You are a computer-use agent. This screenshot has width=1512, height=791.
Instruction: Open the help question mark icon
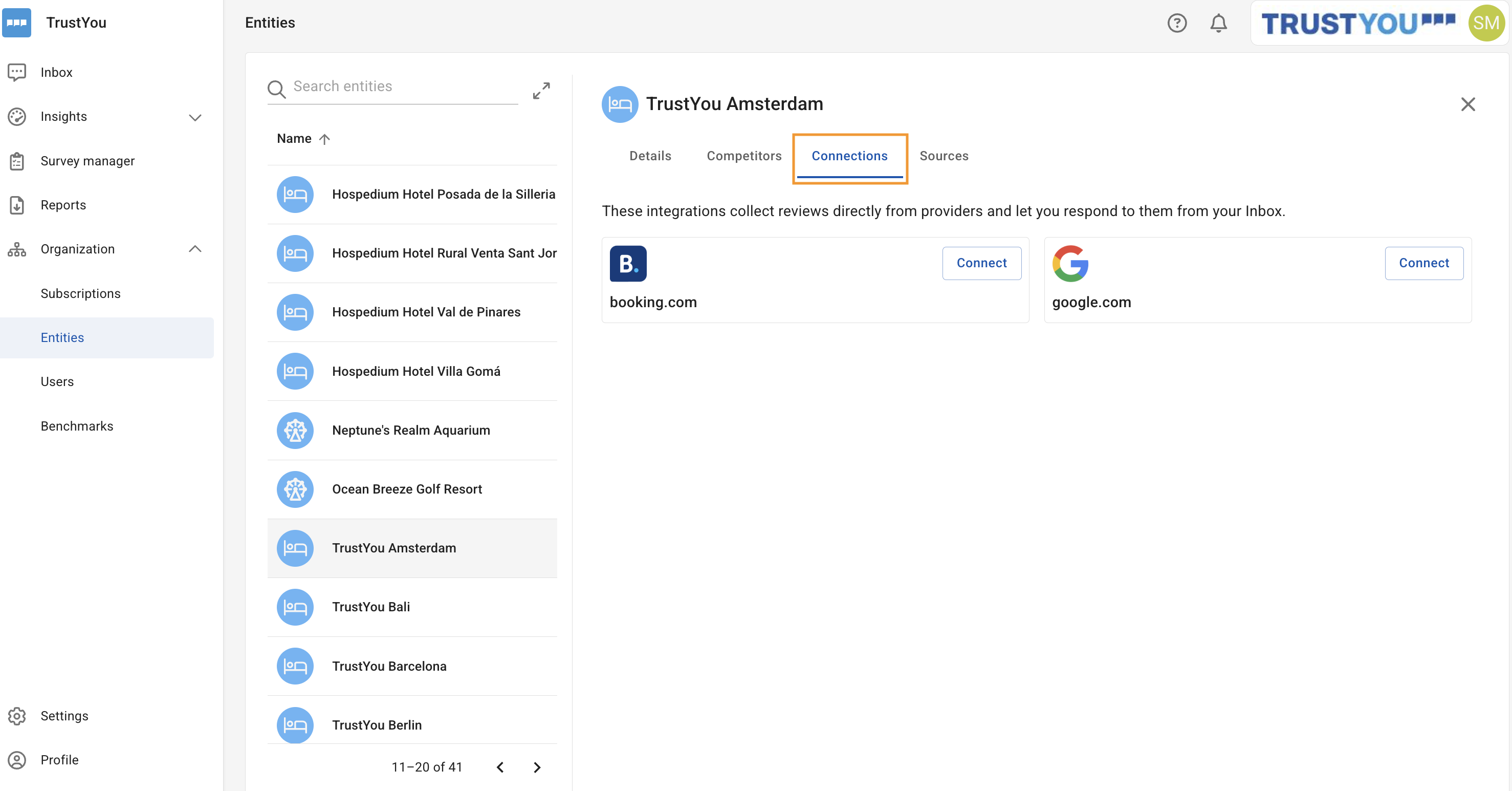[1176, 23]
